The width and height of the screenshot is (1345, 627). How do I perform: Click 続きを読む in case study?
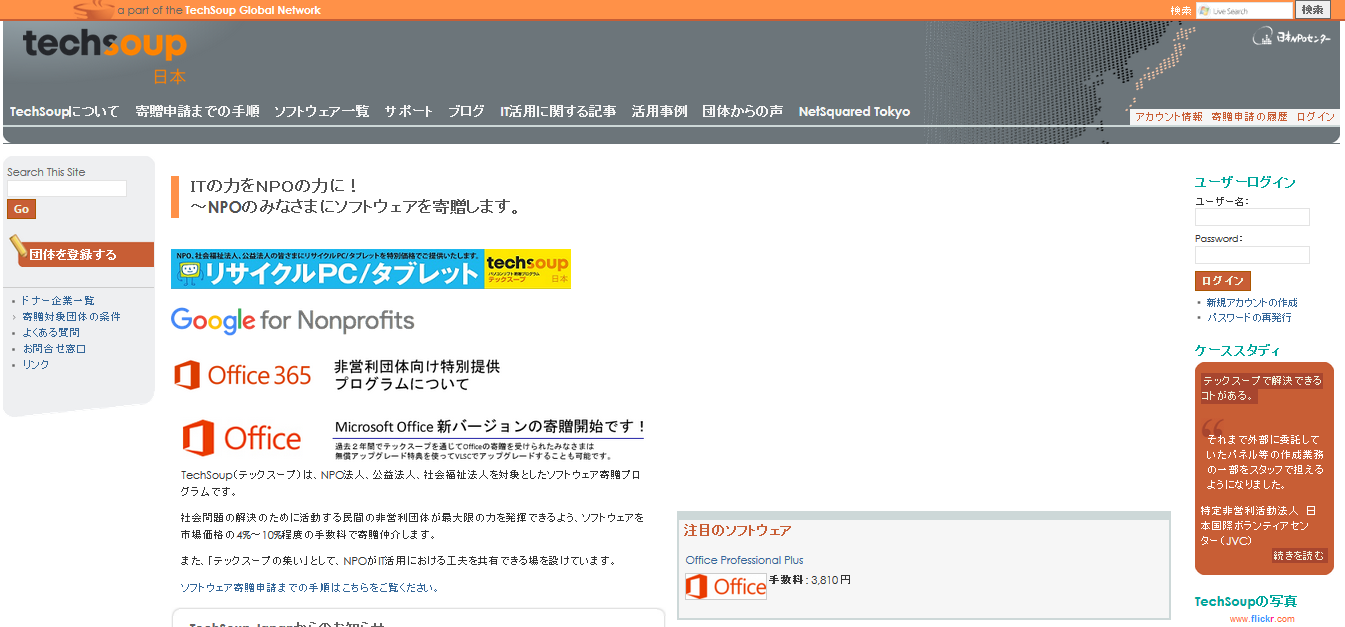pos(1299,555)
